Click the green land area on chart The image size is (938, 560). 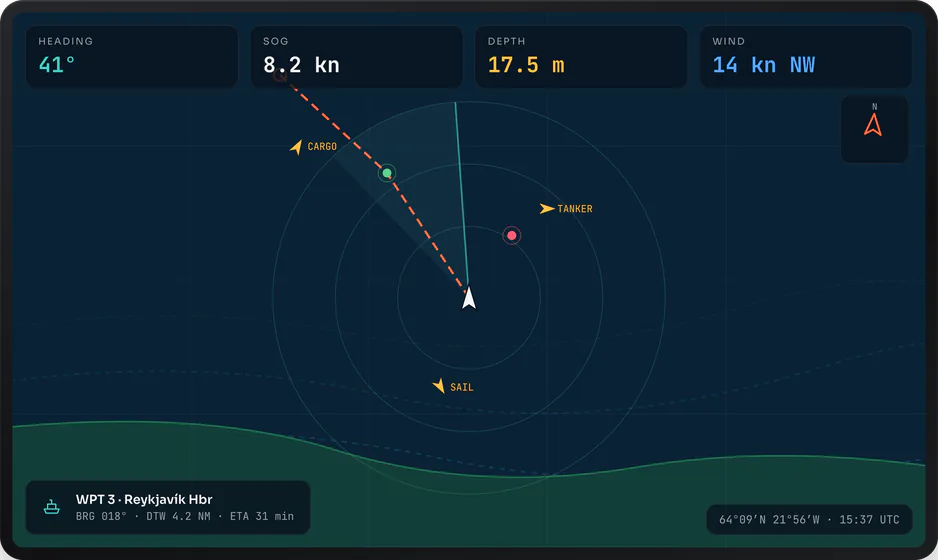(x=469, y=509)
